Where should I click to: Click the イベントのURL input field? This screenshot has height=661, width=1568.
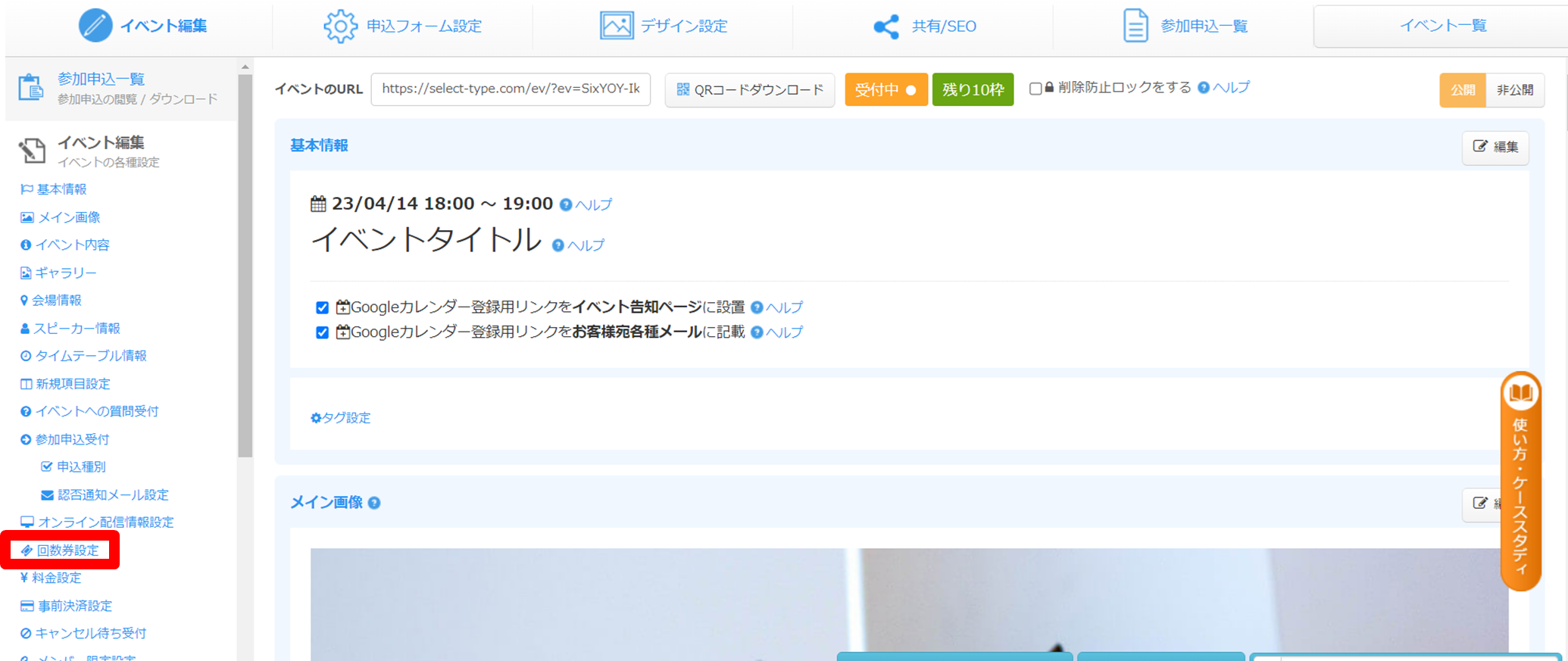pos(511,89)
